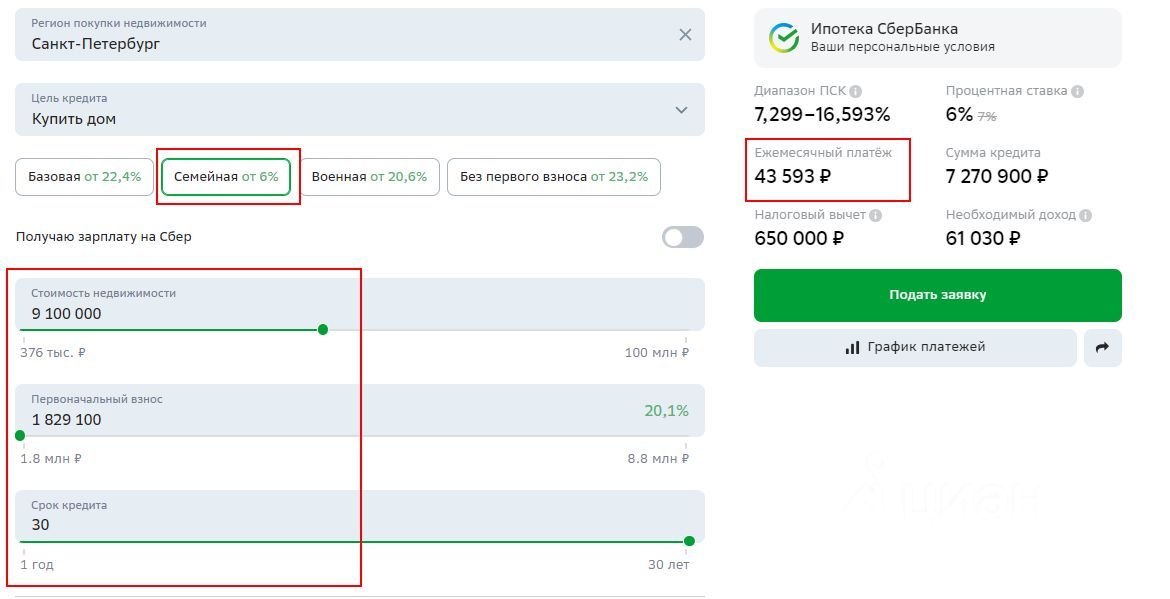Click the Подать заявку button
The width and height of the screenshot is (1170, 599).
[938, 295]
